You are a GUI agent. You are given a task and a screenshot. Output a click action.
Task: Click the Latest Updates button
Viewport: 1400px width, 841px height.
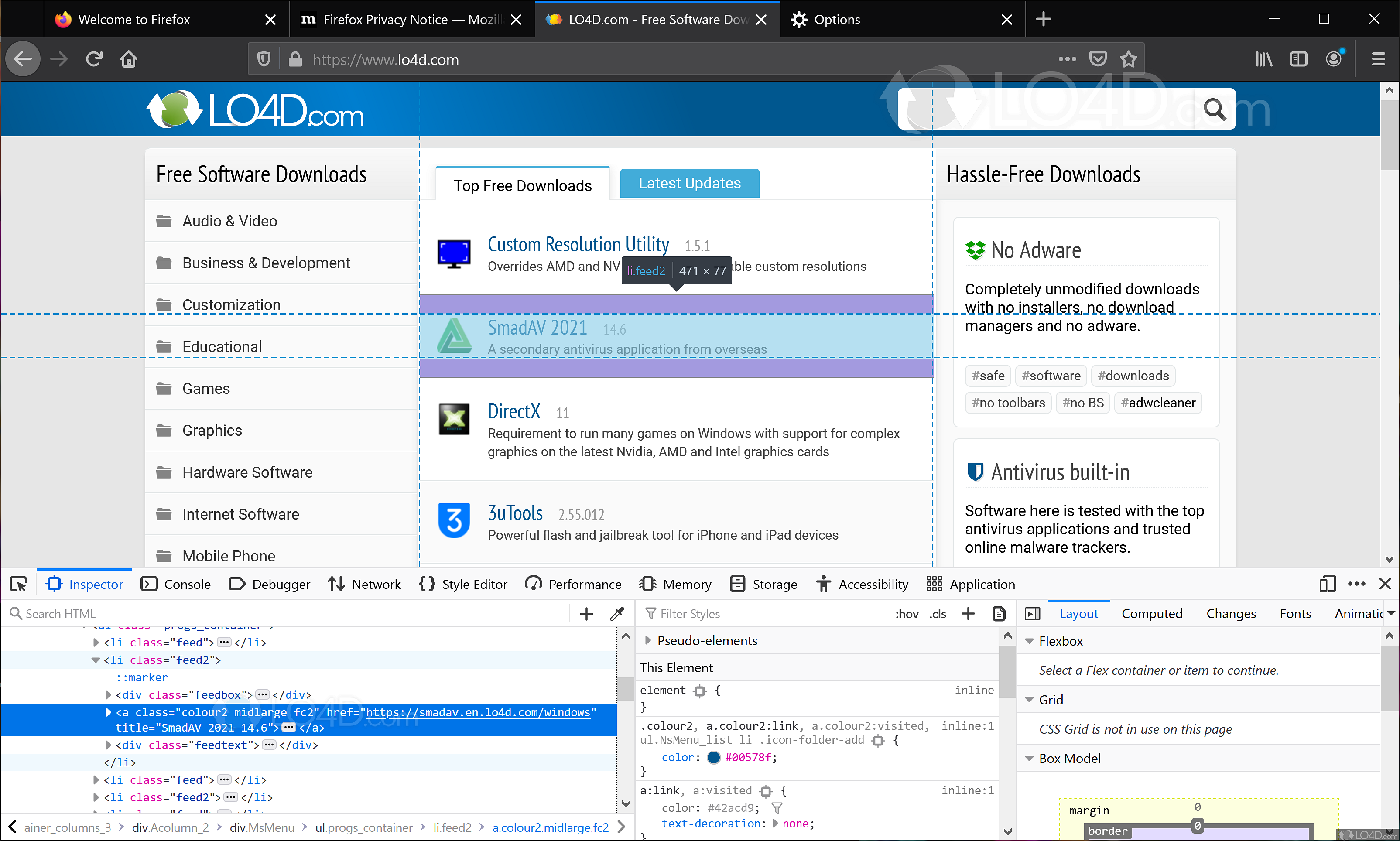coord(689,182)
